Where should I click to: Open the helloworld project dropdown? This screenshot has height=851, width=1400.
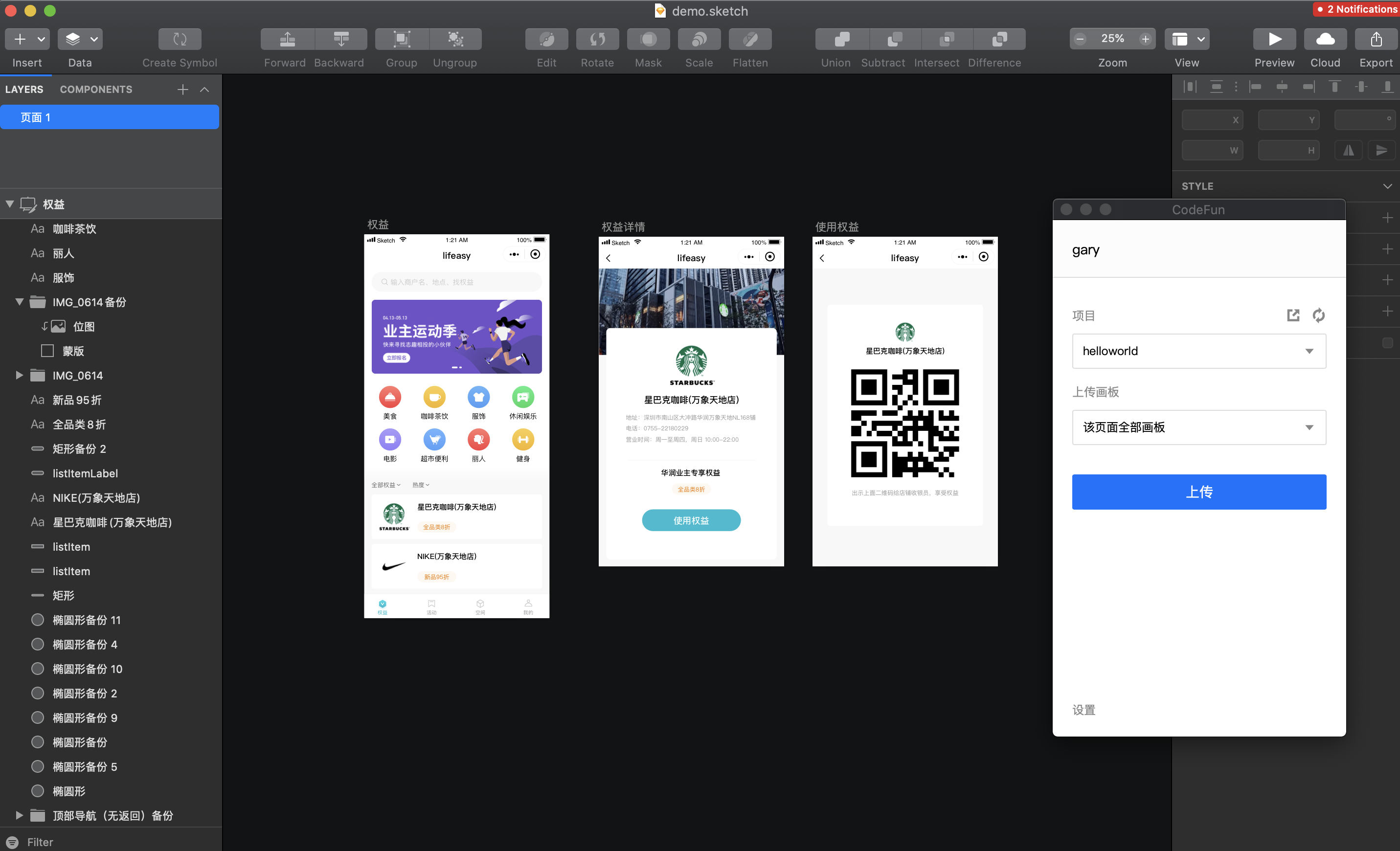point(1199,351)
